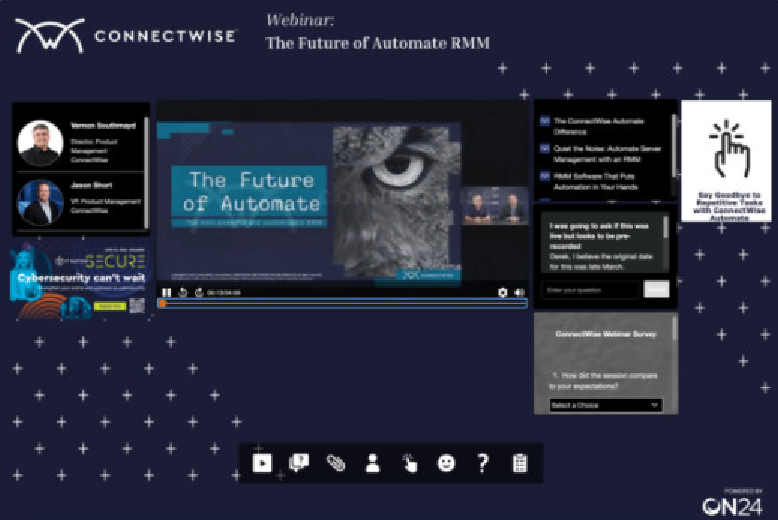The height and width of the screenshot is (520, 778).
Task: Click icon beside 'The ConnectWise Automate Difference'
Action: (545, 121)
